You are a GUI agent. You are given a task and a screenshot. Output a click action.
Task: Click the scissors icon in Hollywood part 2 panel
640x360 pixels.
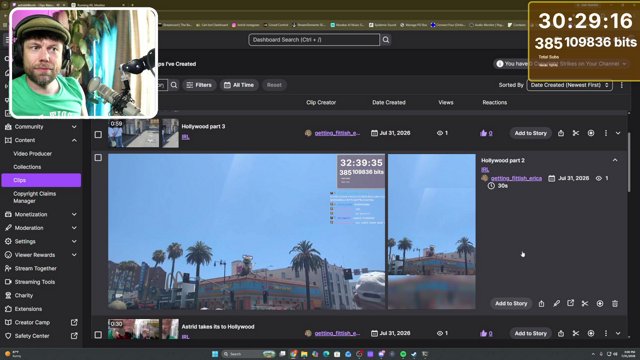(x=585, y=303)
